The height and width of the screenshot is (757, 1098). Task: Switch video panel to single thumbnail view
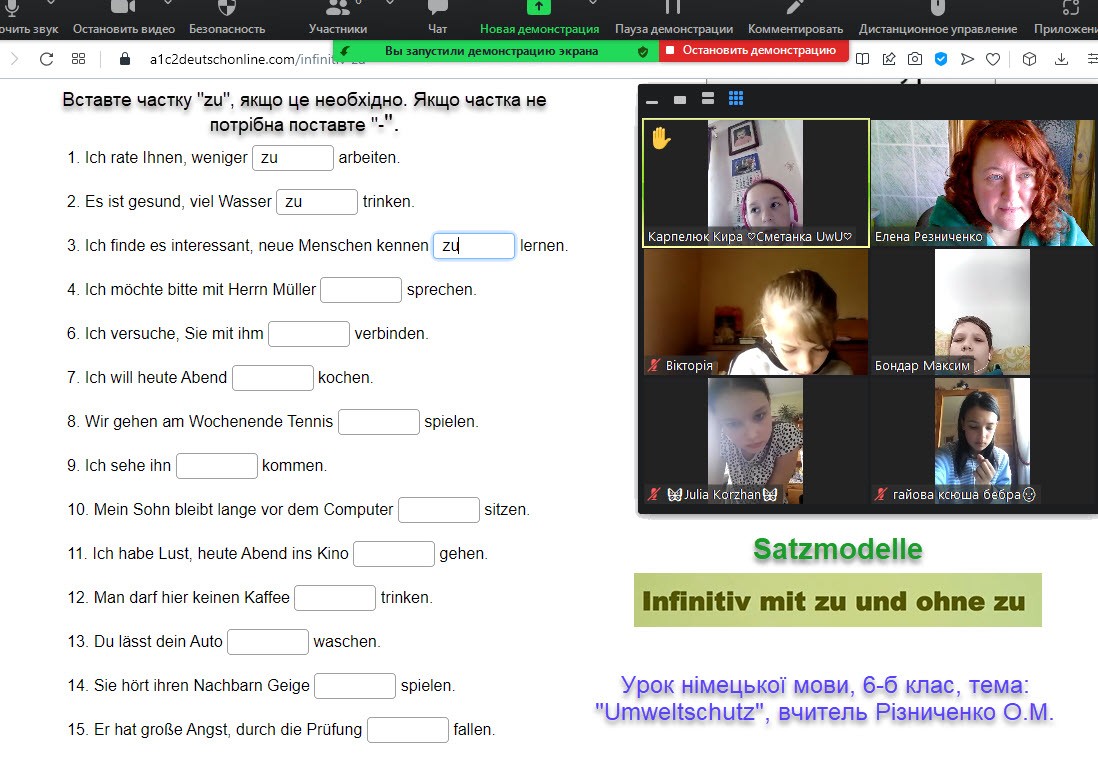[680, 99]
